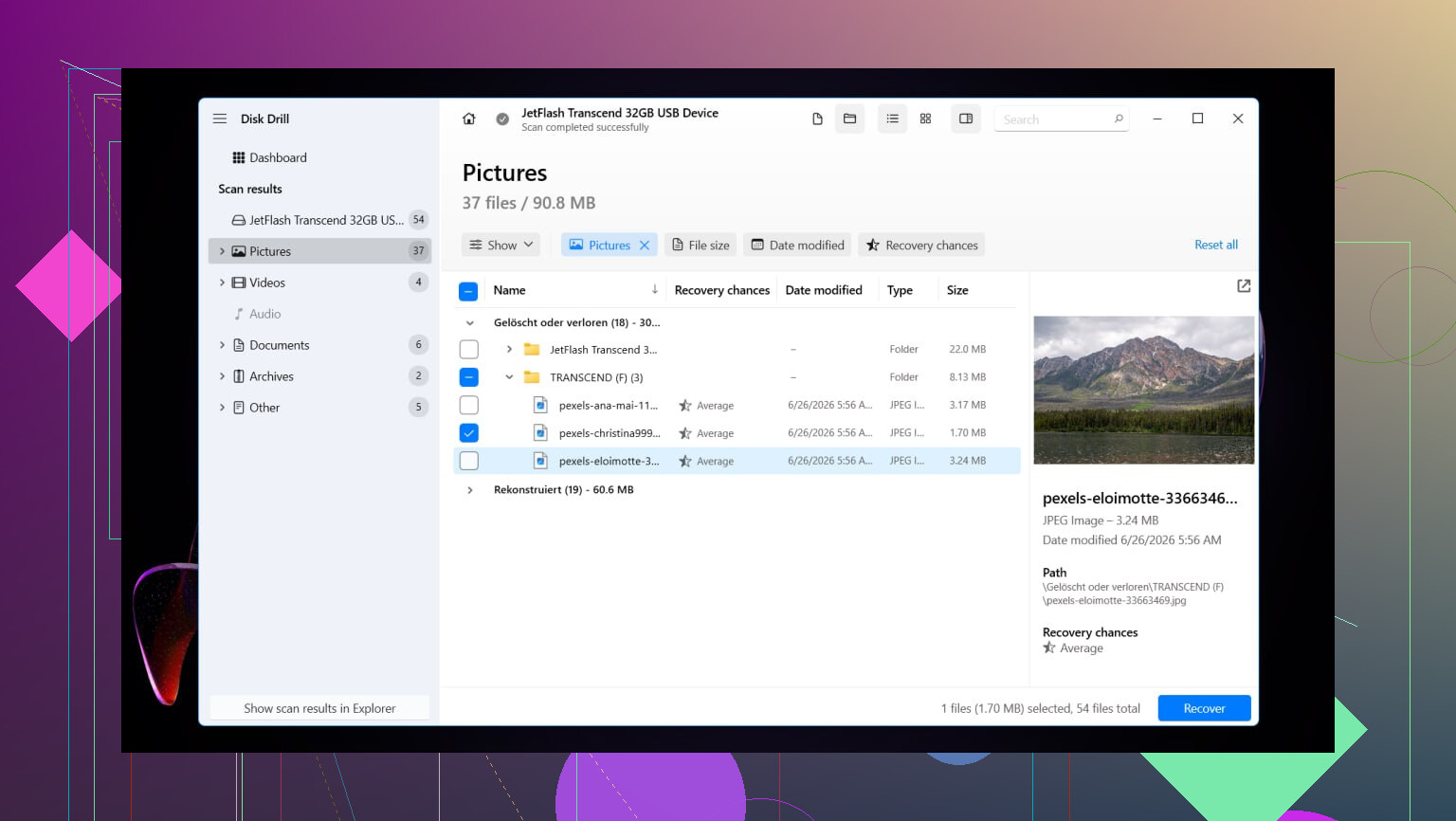The height and width of the screenshot is (821, 1456).
Task: Click the search magnifier icon
Action: [x=1119, y=119]
